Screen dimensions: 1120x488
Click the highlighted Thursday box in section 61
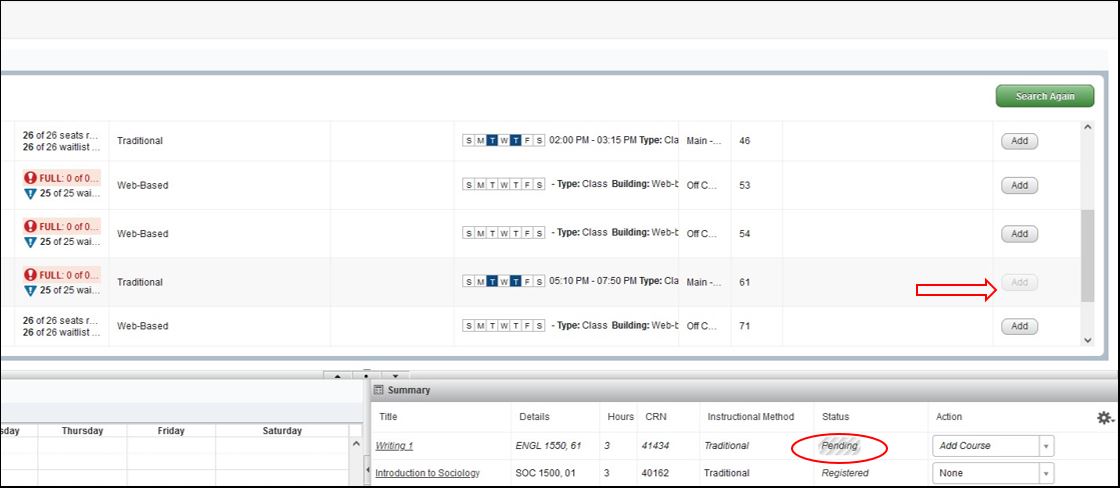click(x=517, y=282)
